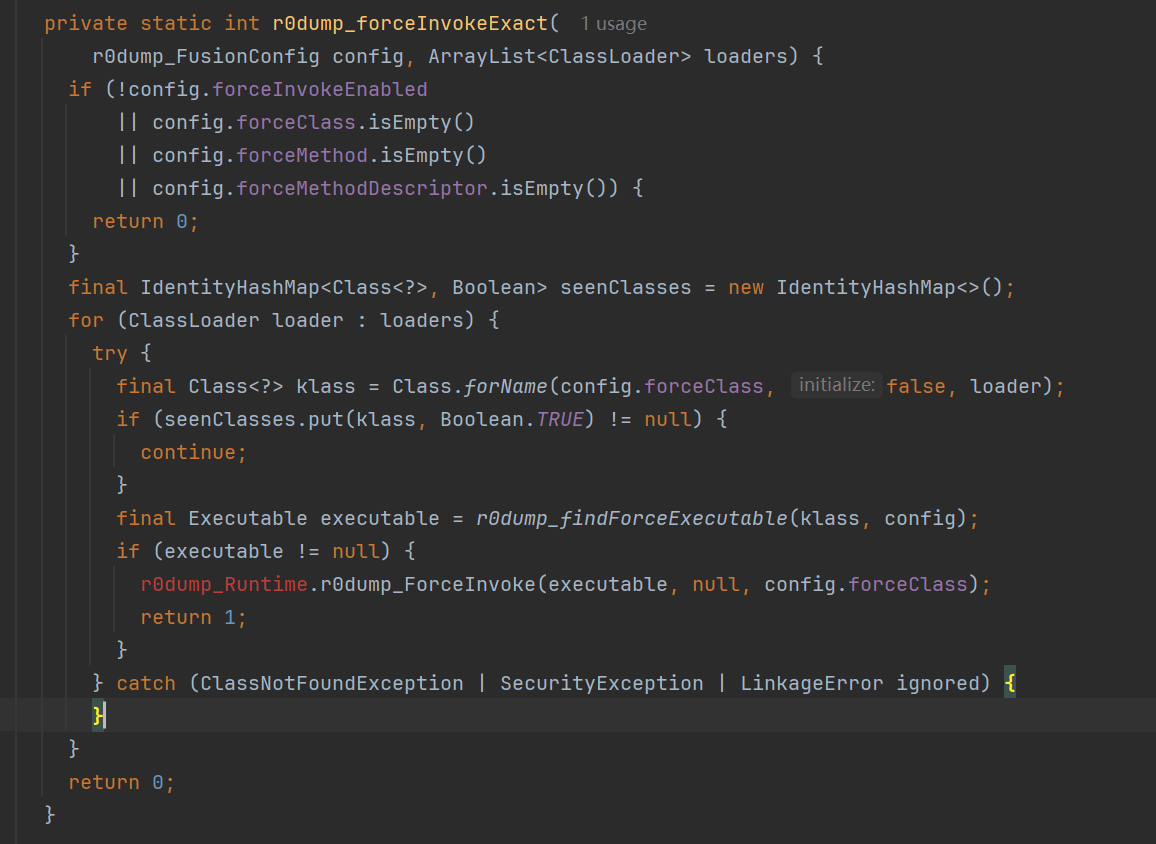
Task: Click the seenClasses variable declaration name
Action: 625,287
